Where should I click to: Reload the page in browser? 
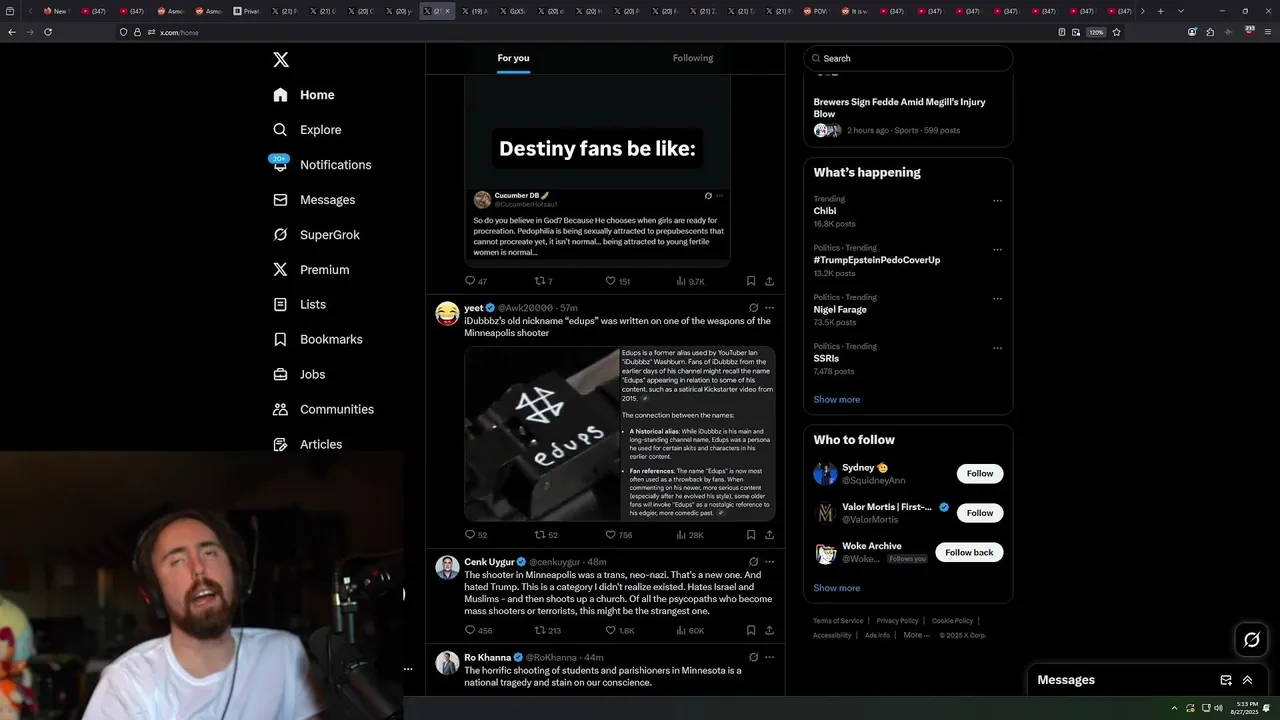[47, 32]
